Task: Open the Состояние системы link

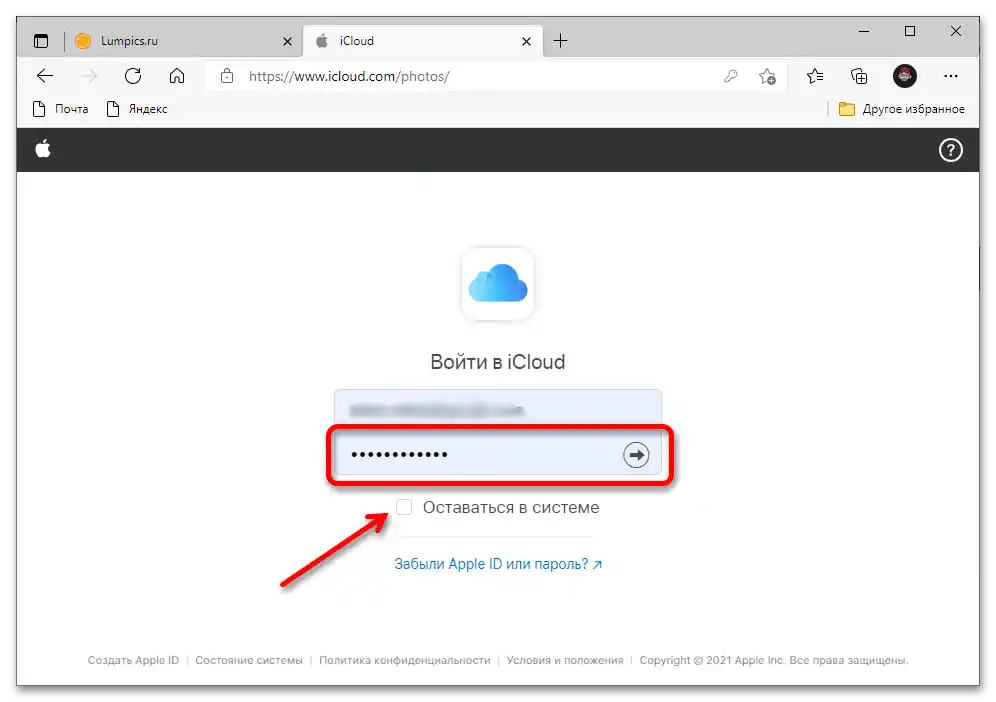Action: point(249,660)
